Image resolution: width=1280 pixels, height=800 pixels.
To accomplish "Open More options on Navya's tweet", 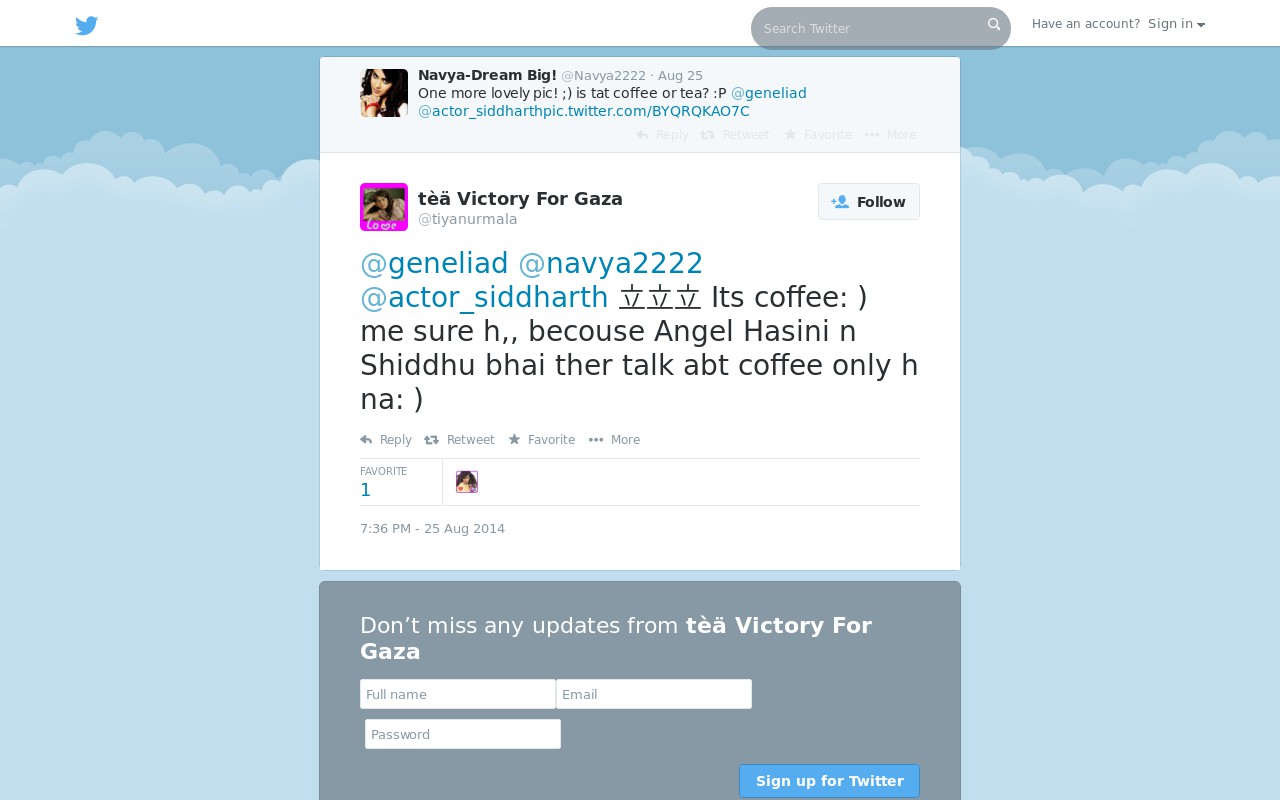I will [890, 135].
